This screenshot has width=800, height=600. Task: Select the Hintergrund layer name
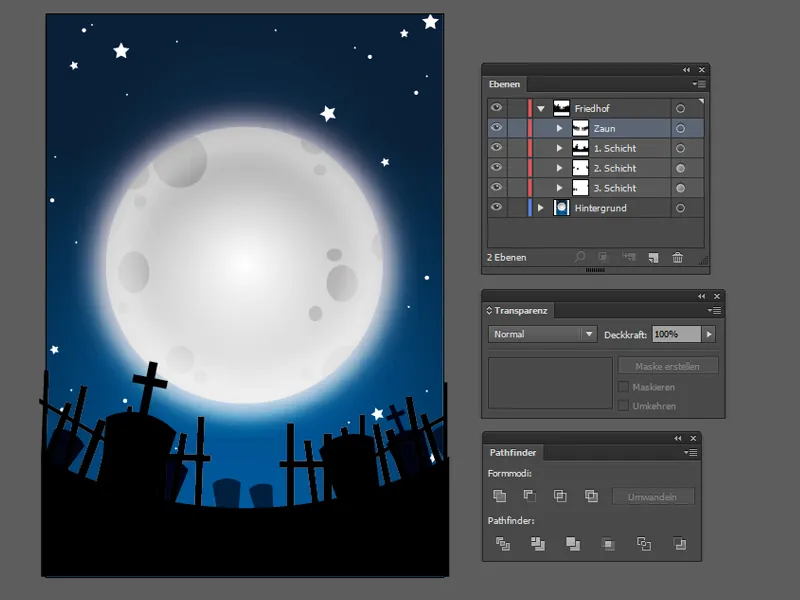601,208
